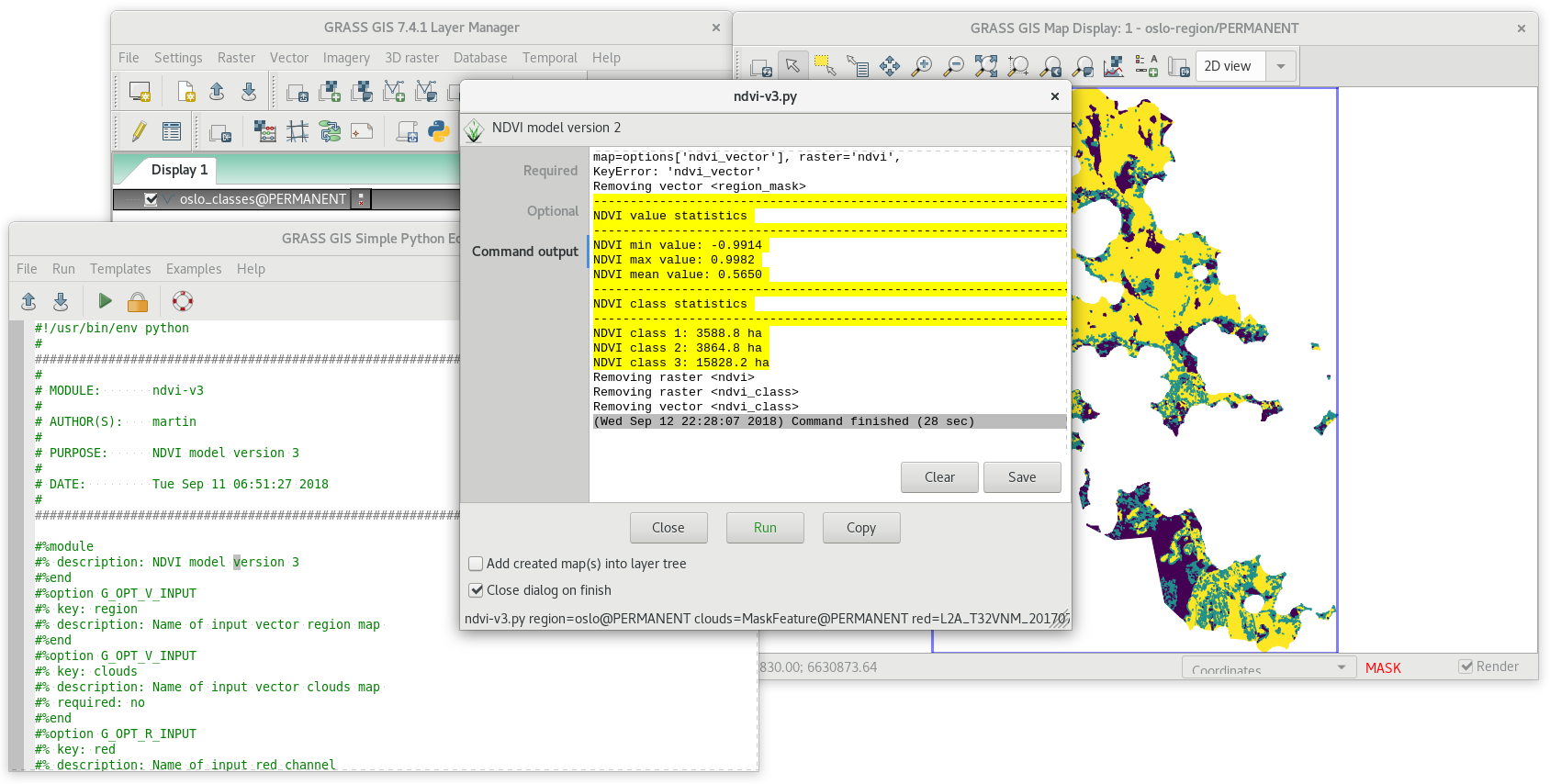Click Close button in ndvi-v3.py dialog
The height and width of the screenshot is (784, 1550).
pyautogui.click(x=668, y=528)
